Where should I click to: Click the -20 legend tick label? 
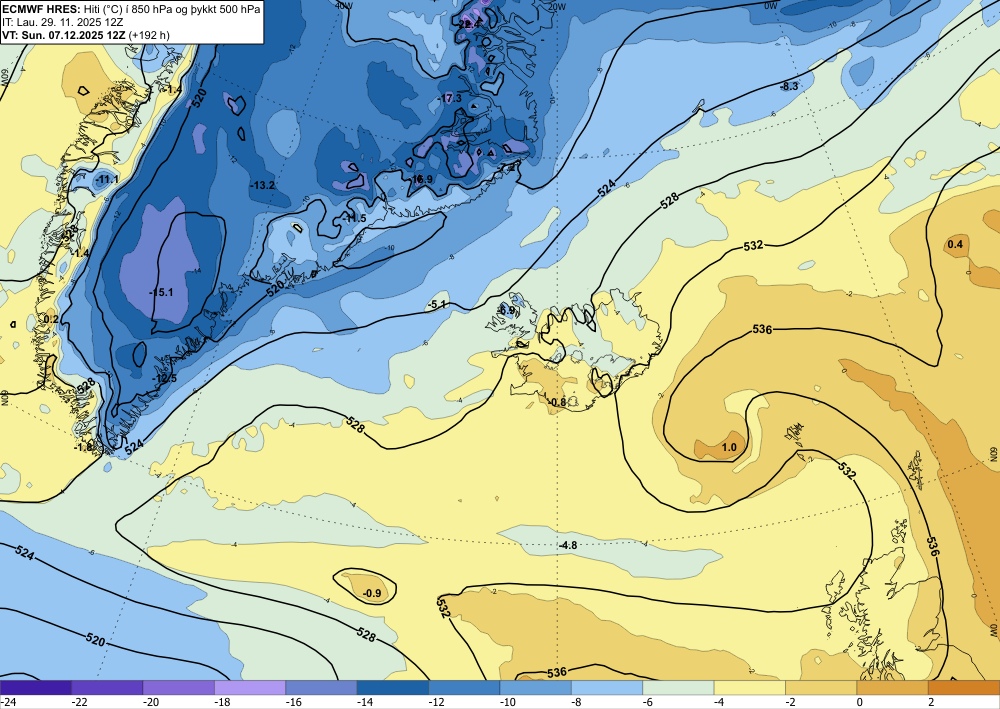tap(150, 702)
